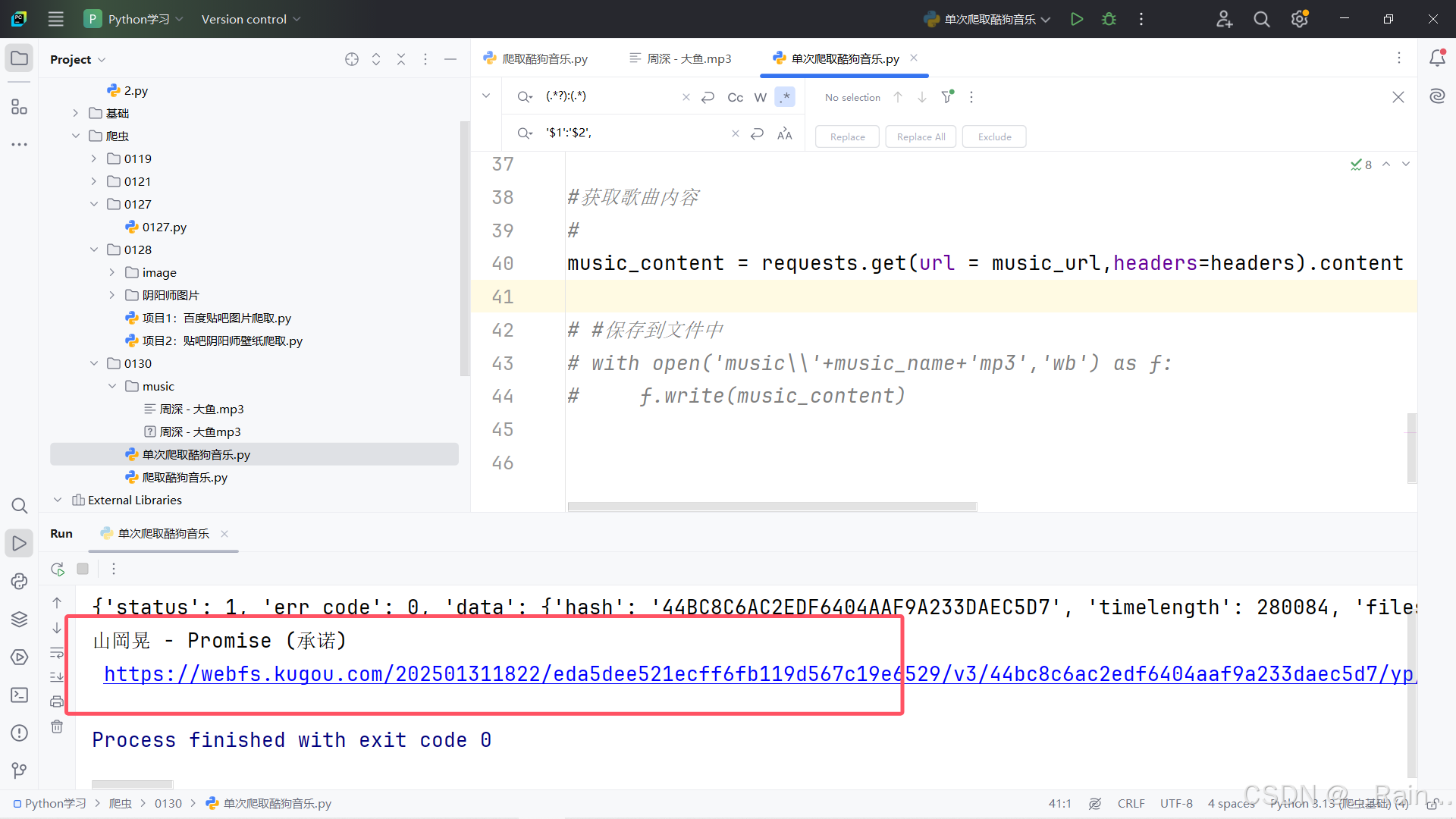Open the Git version control tool window
The image size is (1456, 819).
coord(19,770)
